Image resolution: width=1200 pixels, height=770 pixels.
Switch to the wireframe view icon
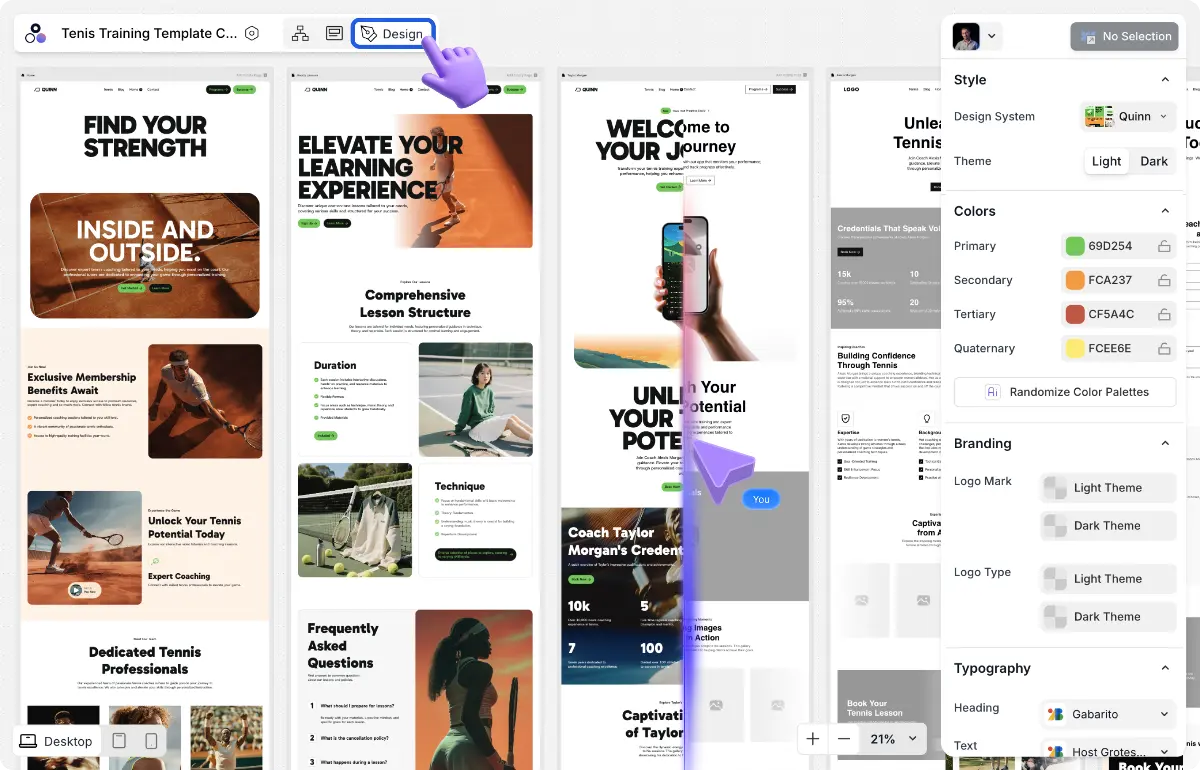click(x=334, y=33)
